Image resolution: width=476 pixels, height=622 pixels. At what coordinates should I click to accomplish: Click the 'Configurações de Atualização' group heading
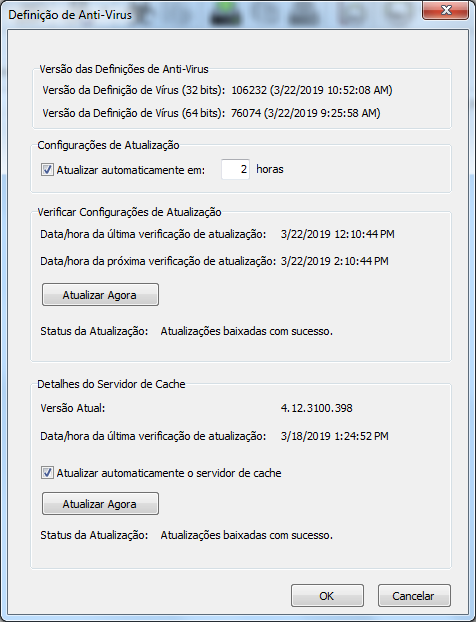pos(108,145)
